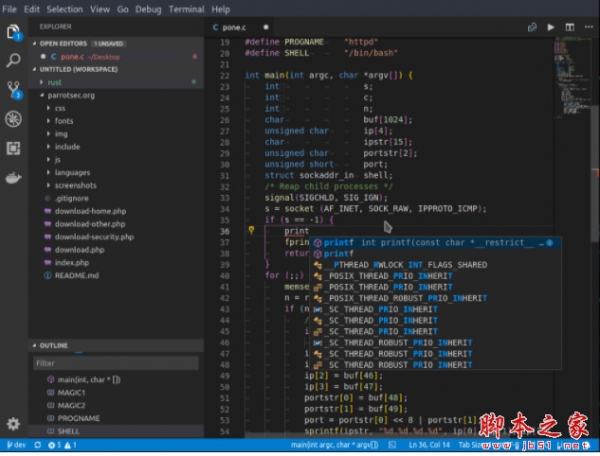Expand the img folder
600x456 pixels.
click(116, 134)
